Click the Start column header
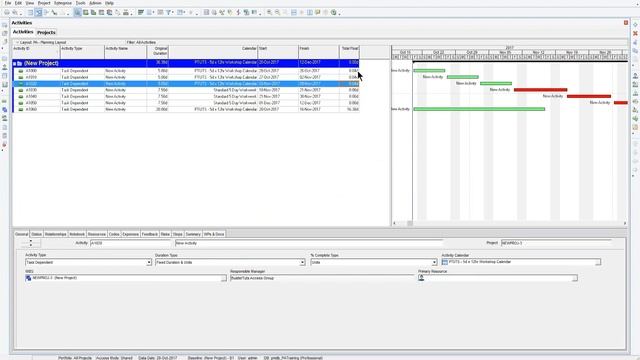Viewport: 640px width, 360px height. coord(278,52)
